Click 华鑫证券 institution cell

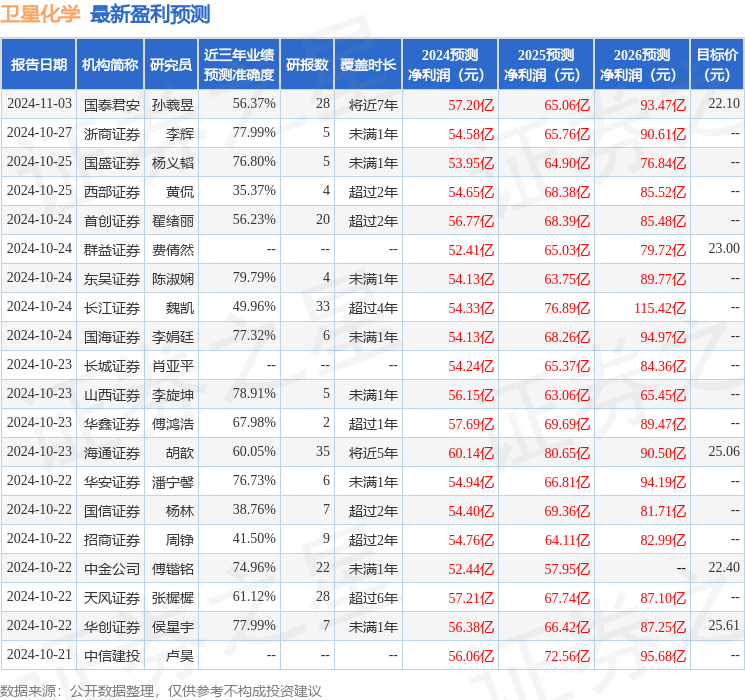tap(112, 424)
